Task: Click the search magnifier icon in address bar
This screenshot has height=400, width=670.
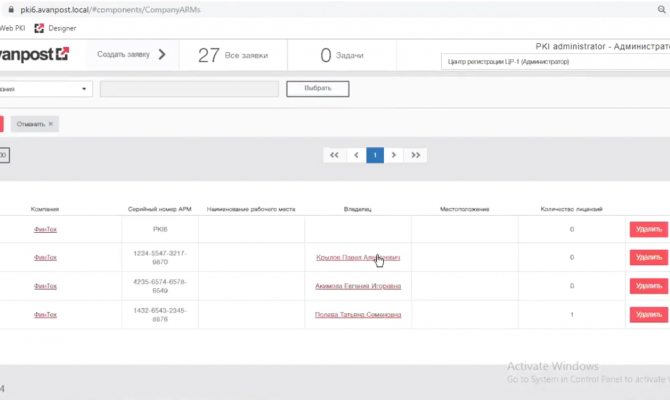Action: point(661,9)
